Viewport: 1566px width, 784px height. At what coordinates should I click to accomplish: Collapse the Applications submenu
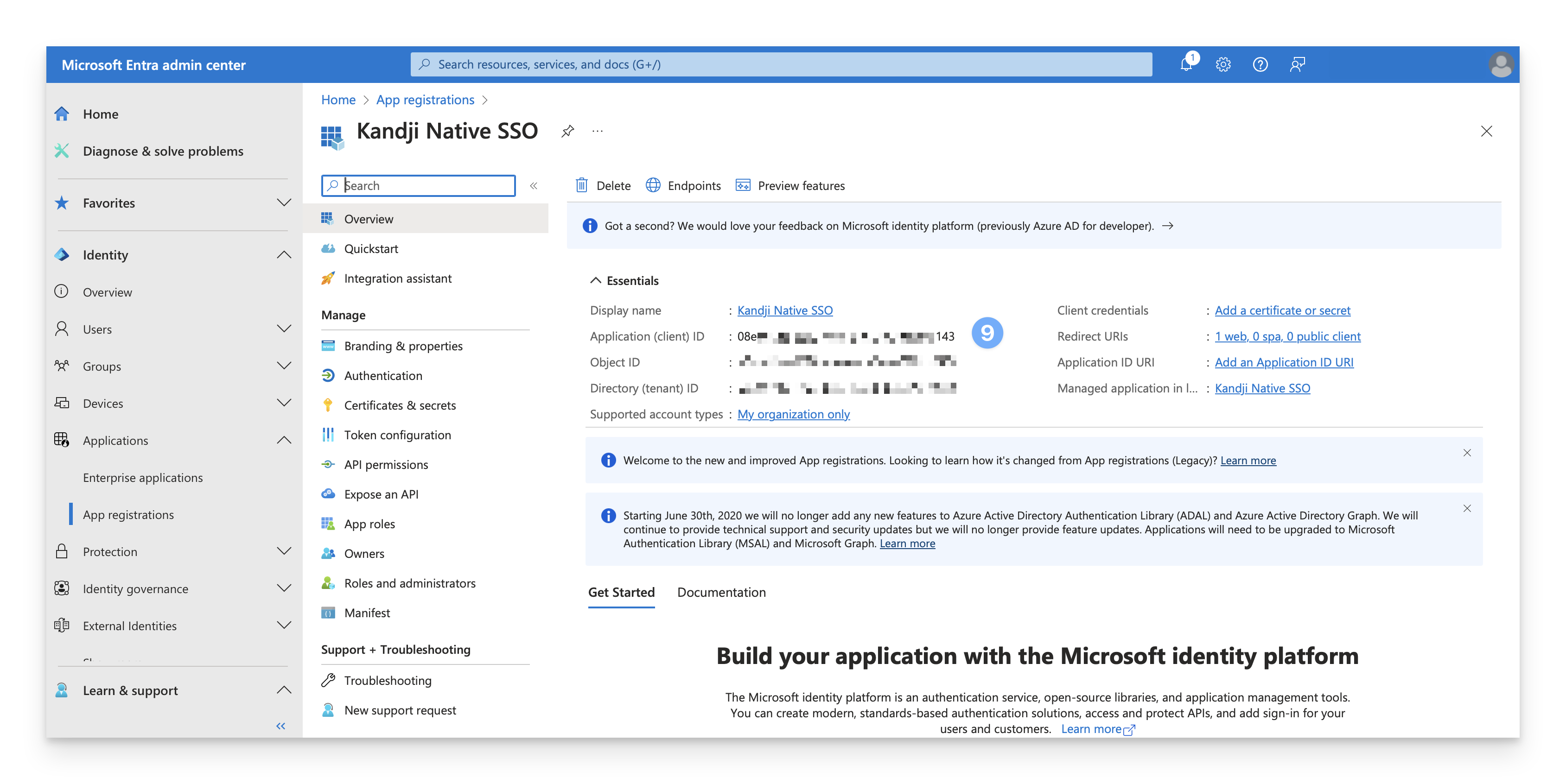[x=283, y=440]
